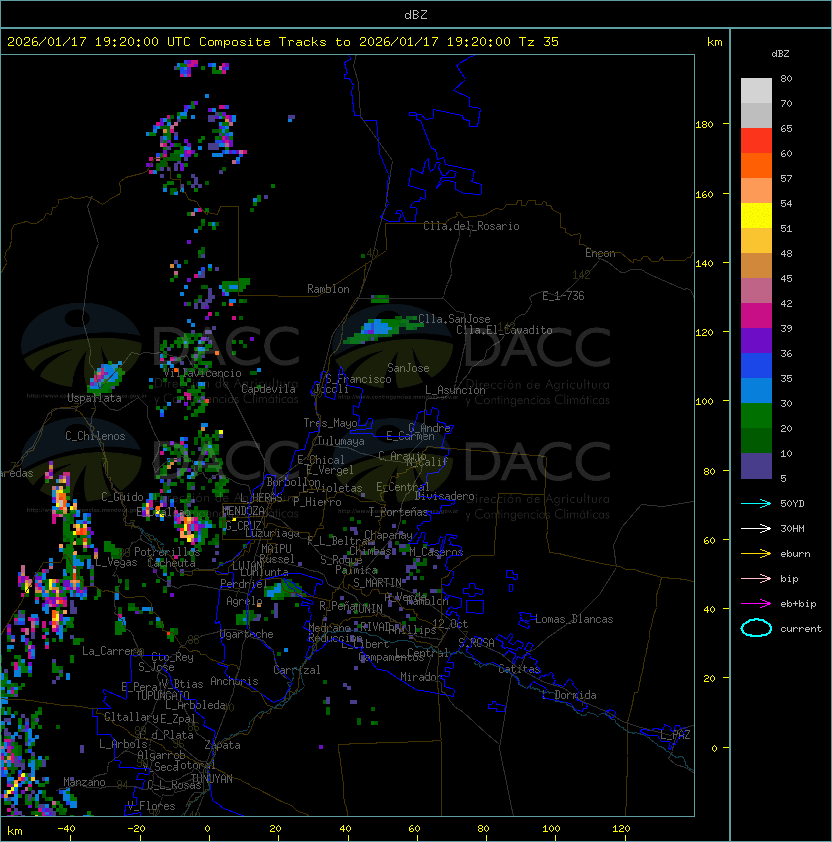
Task: Click the 'L_Dormida' map label
Action: [569, 695]
